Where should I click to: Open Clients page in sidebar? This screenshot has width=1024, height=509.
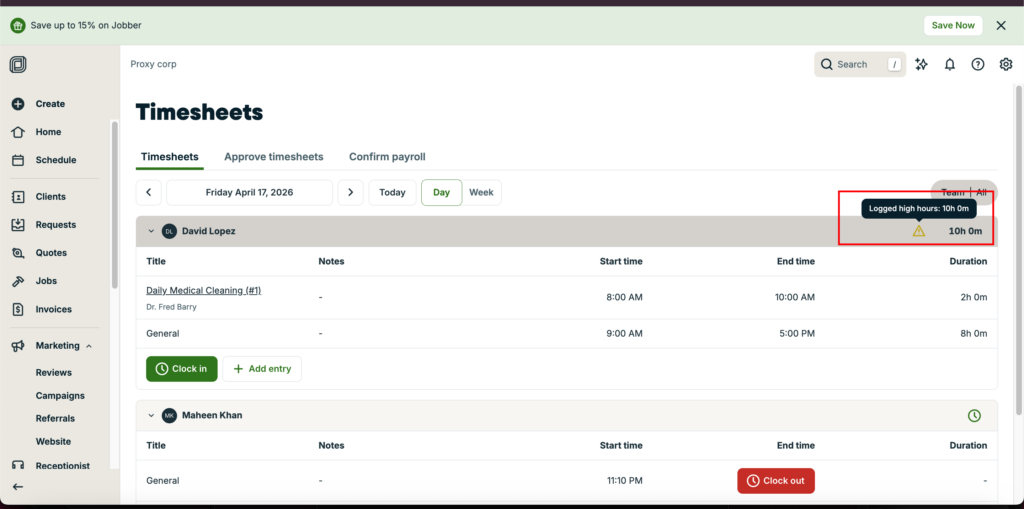click(50, 197)
